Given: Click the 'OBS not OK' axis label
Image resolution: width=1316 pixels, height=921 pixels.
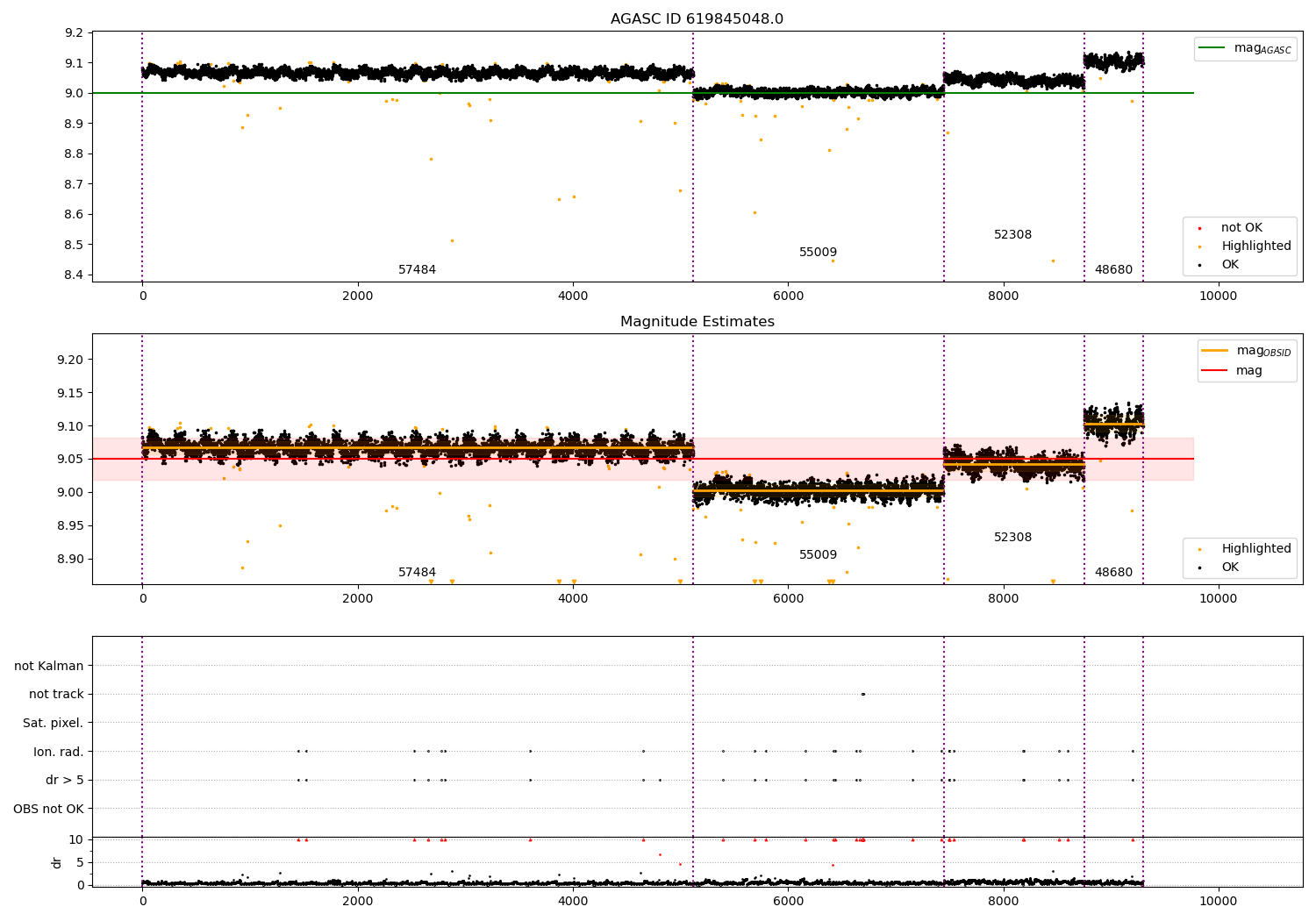Looking at the screenshot, I should [x=48, y=809].
